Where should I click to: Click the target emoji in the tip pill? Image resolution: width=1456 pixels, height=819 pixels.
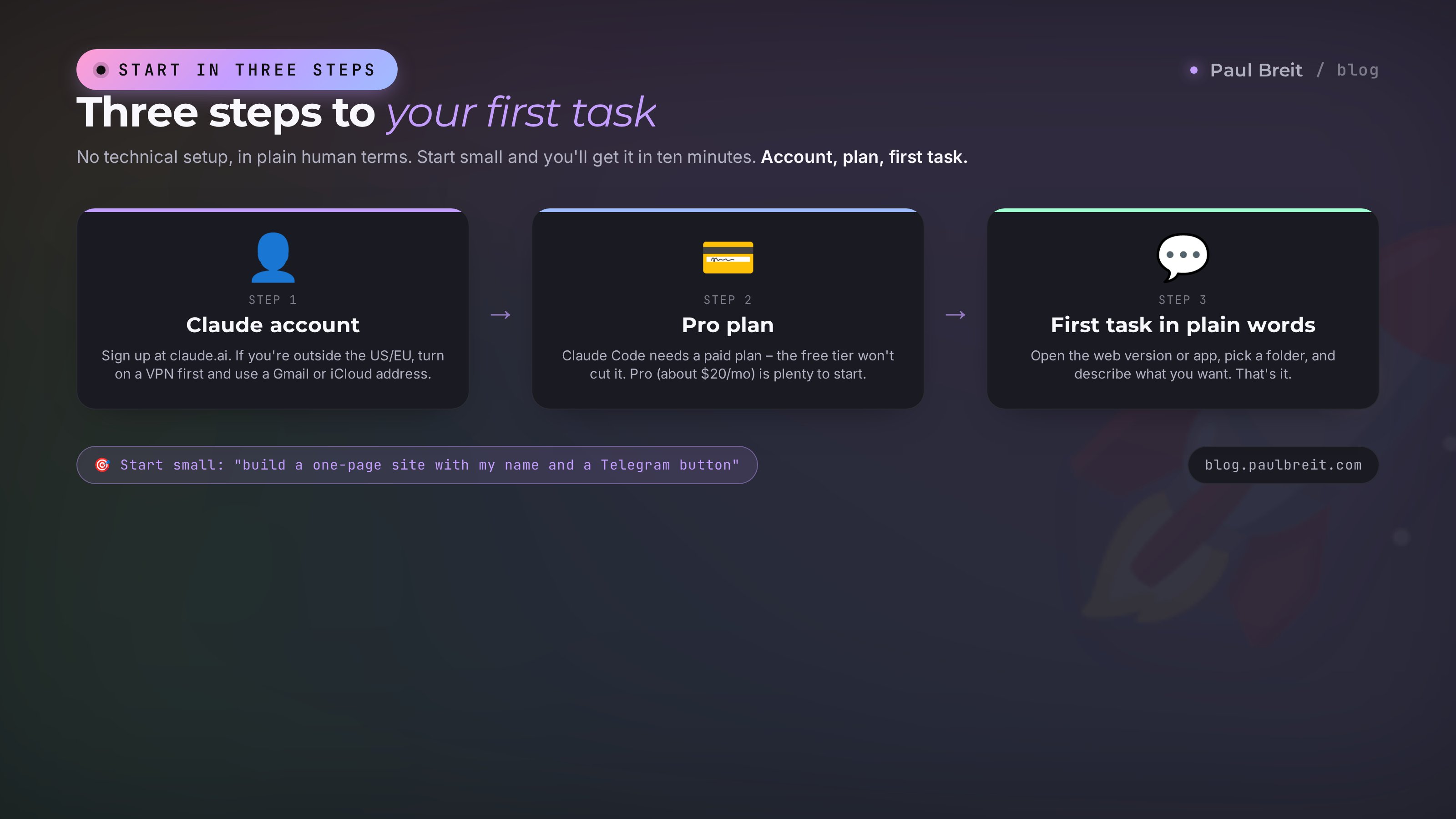click(102, 465)
